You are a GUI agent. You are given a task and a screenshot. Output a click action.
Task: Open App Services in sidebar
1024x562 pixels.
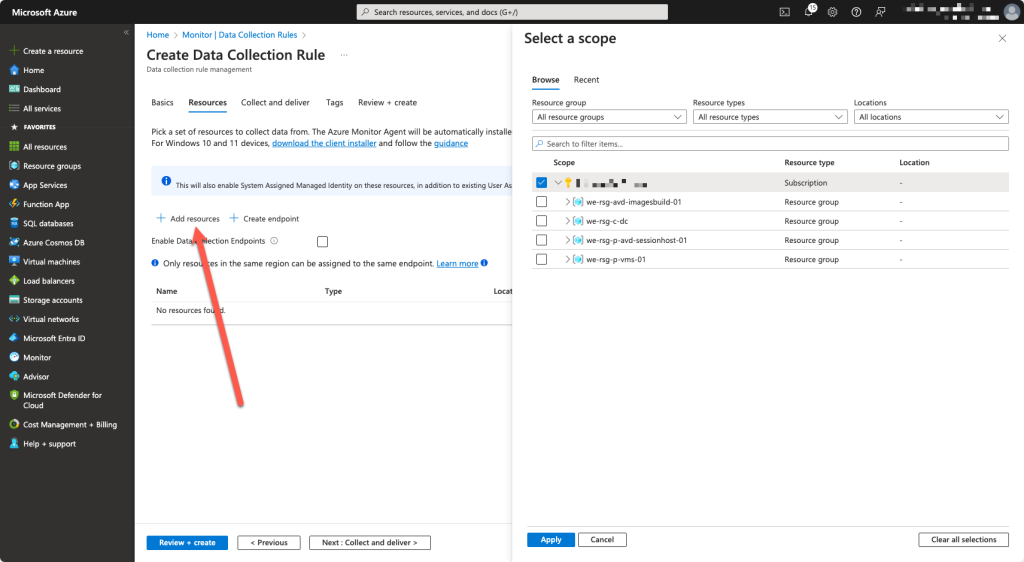click(44, 185)
